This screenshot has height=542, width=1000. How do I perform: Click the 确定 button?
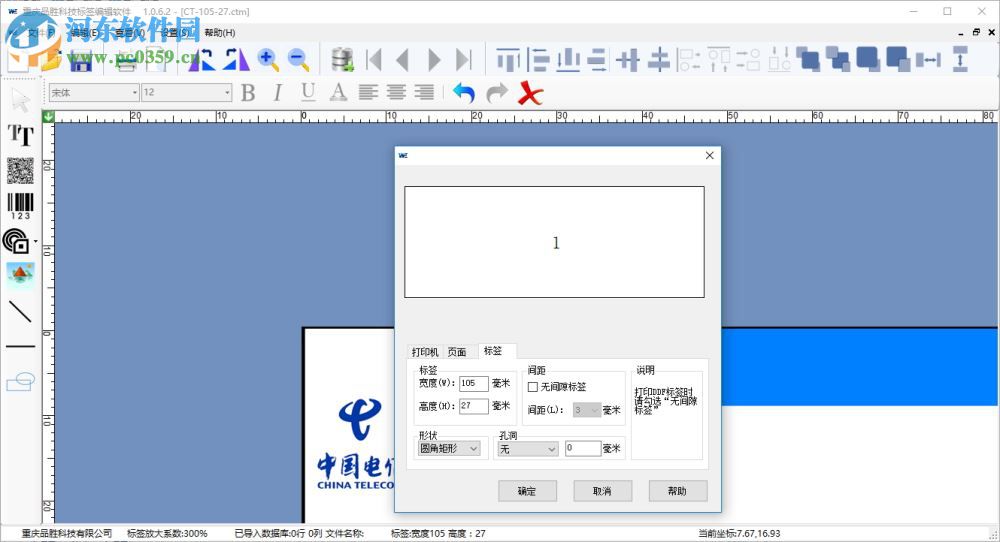tap(527, 491)
